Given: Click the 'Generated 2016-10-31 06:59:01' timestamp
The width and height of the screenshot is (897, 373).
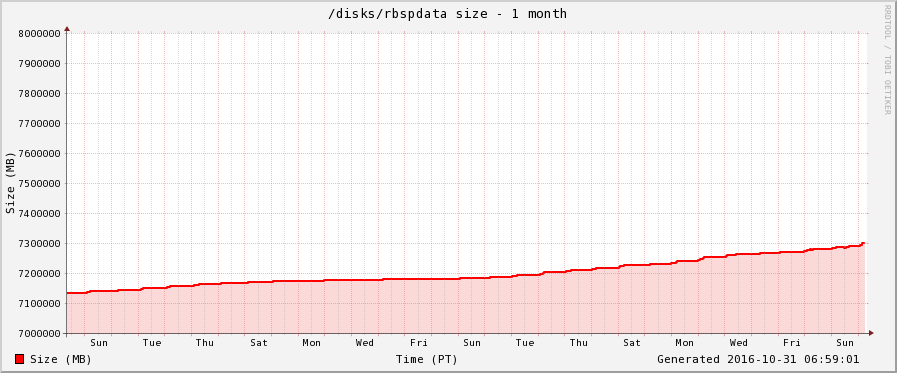Looking at the screenshot, I should (758, 359).
